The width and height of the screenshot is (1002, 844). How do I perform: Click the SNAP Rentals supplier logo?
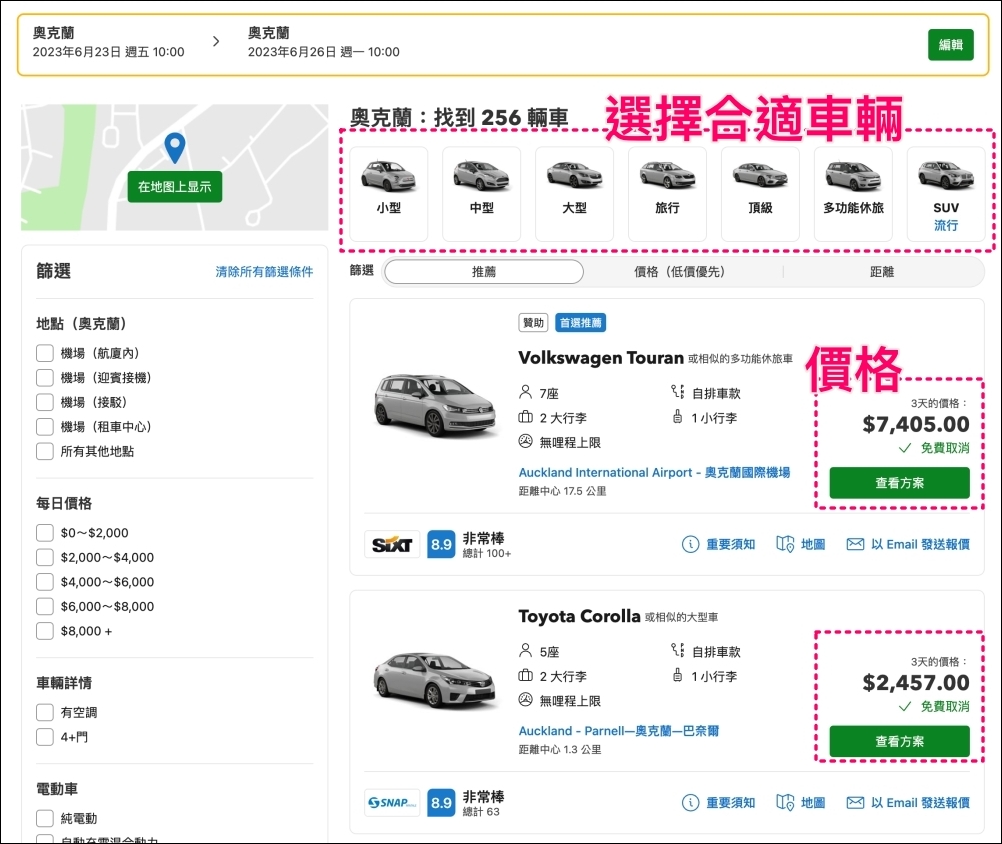pyautogui.click(x=392, y=802)
